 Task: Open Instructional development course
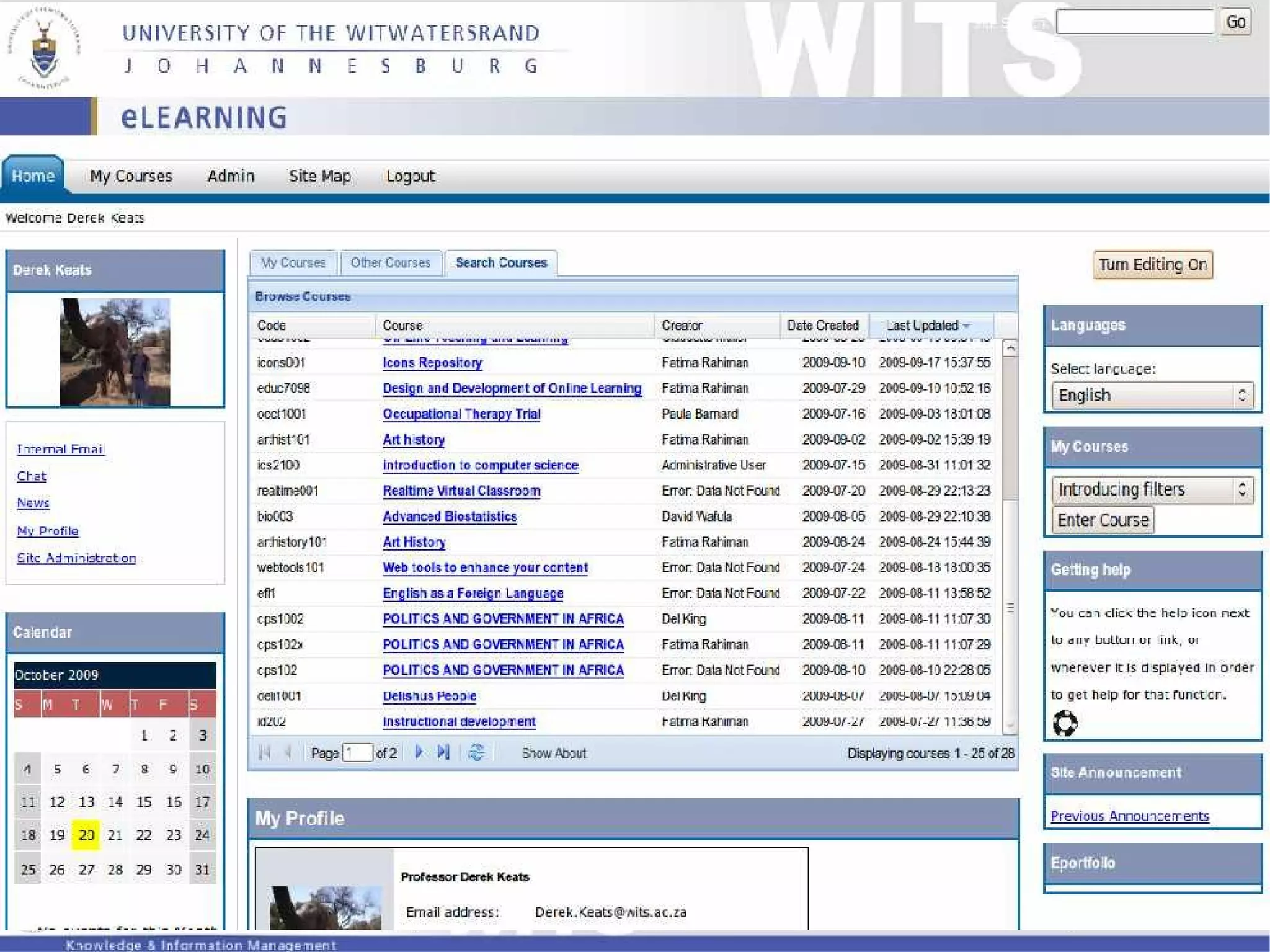460,722
